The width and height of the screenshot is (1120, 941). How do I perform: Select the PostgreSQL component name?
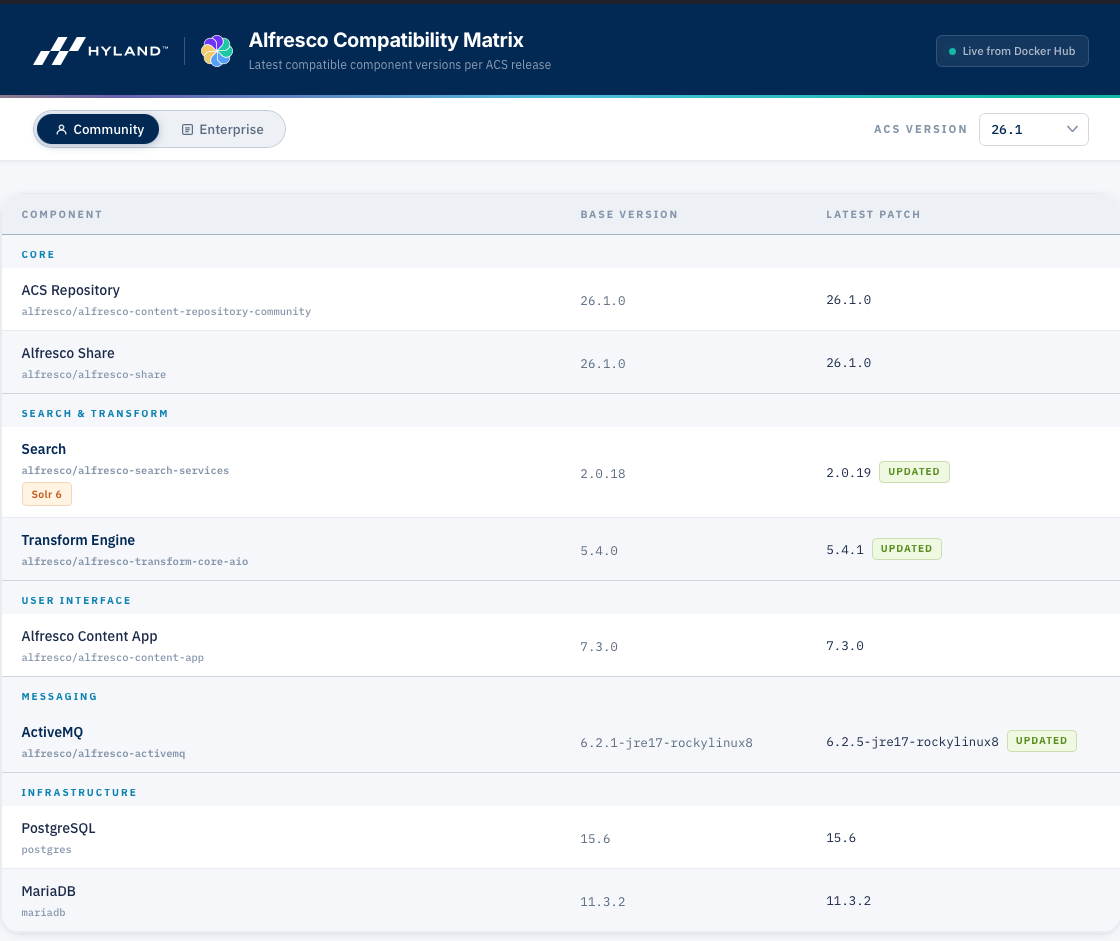coord(59,828)
